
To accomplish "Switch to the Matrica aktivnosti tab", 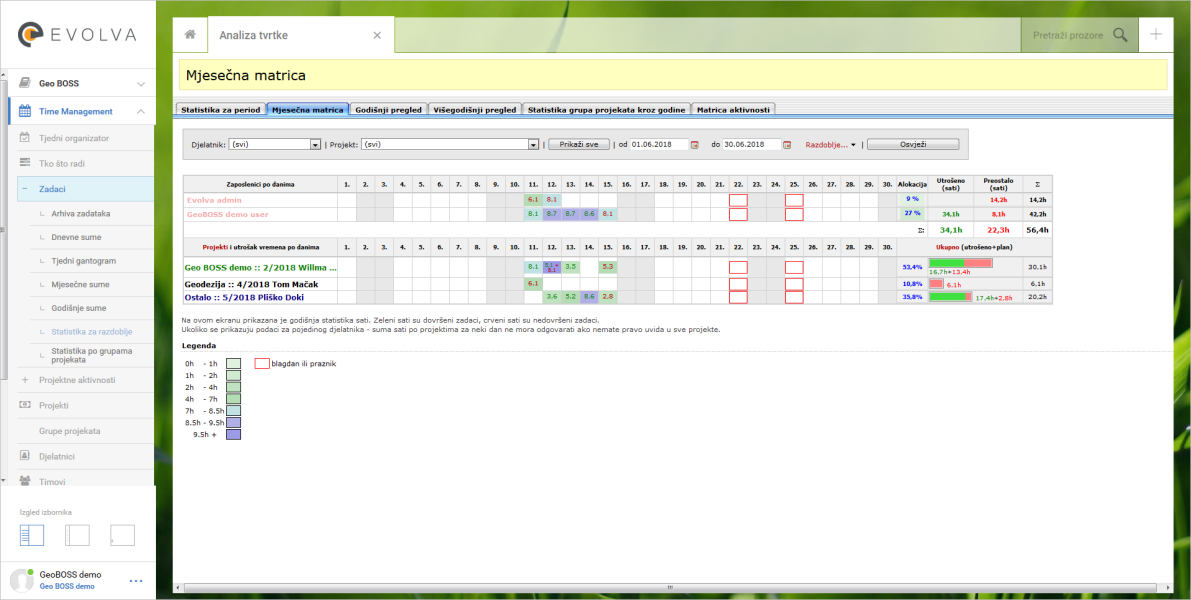I will (733, 109).
